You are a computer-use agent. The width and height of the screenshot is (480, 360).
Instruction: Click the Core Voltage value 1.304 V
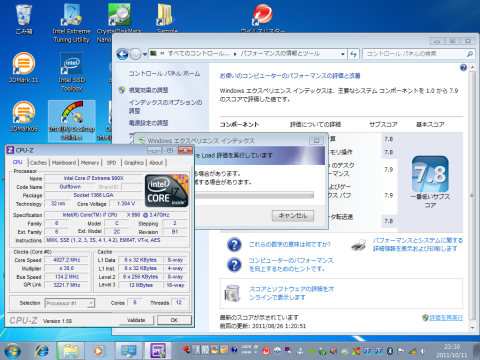point(126,203)
